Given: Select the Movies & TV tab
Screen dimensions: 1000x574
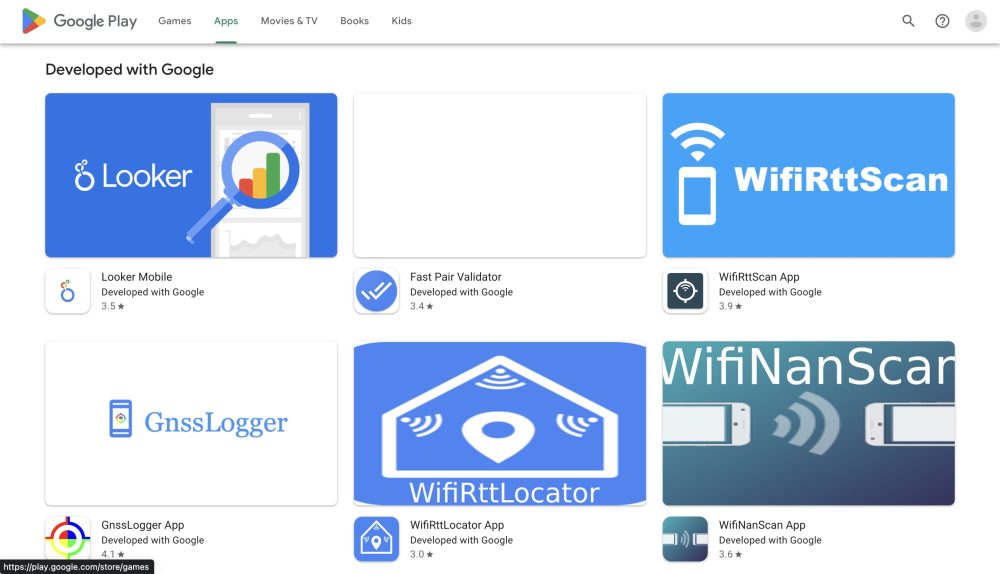Looking at the screenshot, I should point(289,21).
